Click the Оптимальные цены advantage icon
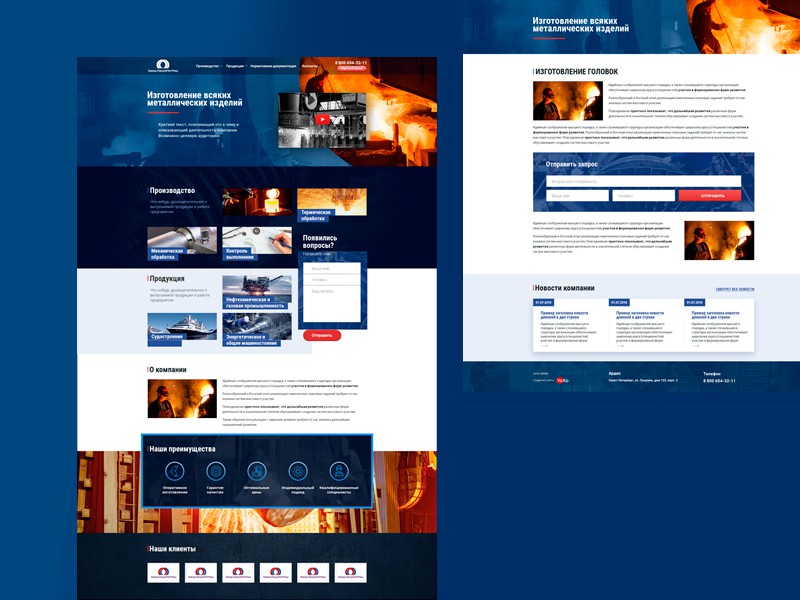The width and height of the screenshot is (800, 600). (x=257, y=471)
